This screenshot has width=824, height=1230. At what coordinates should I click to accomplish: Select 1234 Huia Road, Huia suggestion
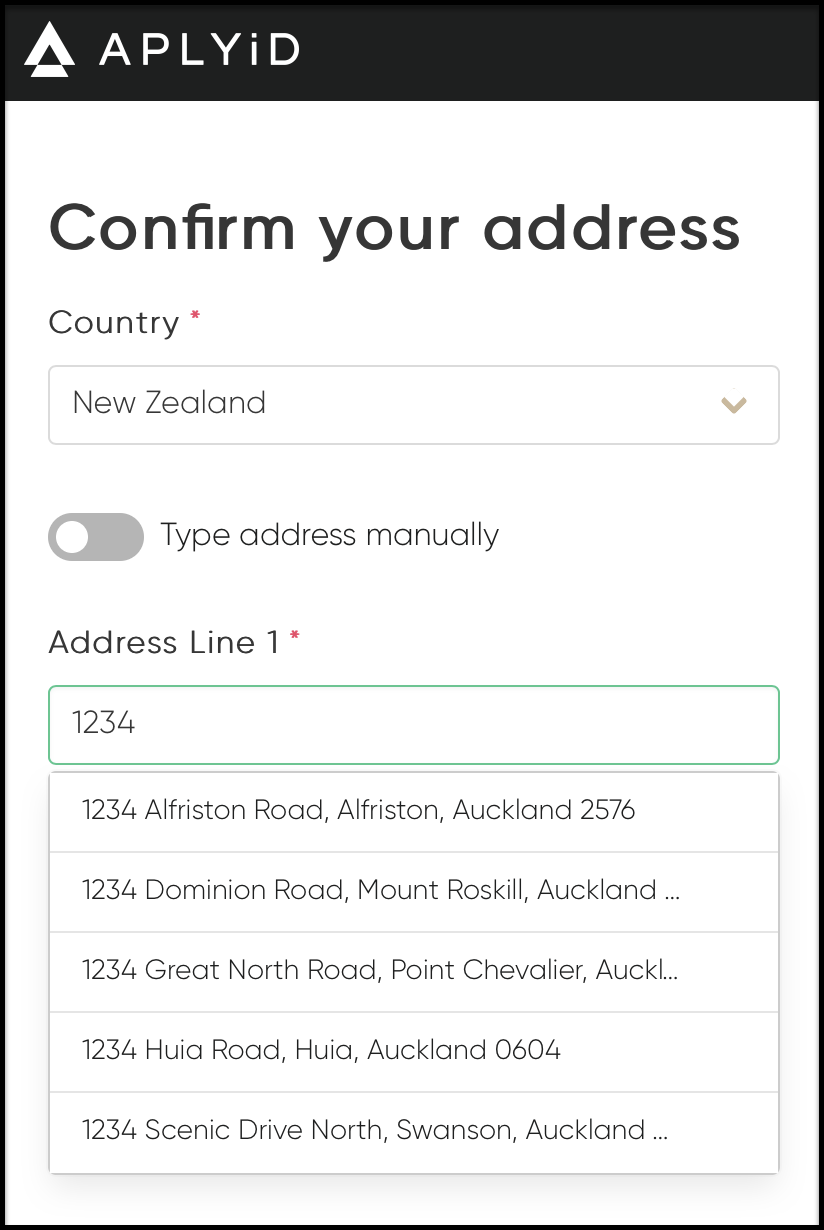413,1052
